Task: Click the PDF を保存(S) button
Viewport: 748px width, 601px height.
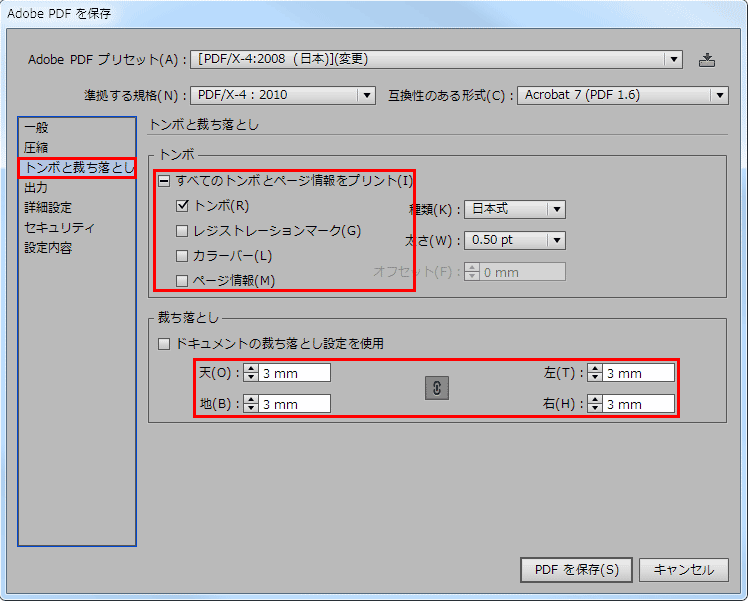Action: [x=576, y=570]
